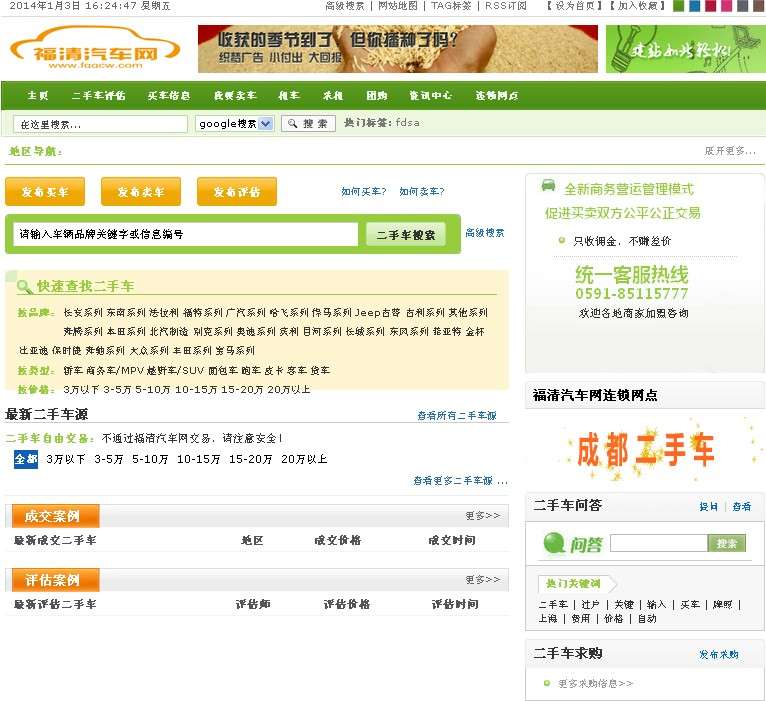
Task: Open 我要卖车 nav menu item
Action: tap(235, 95)
